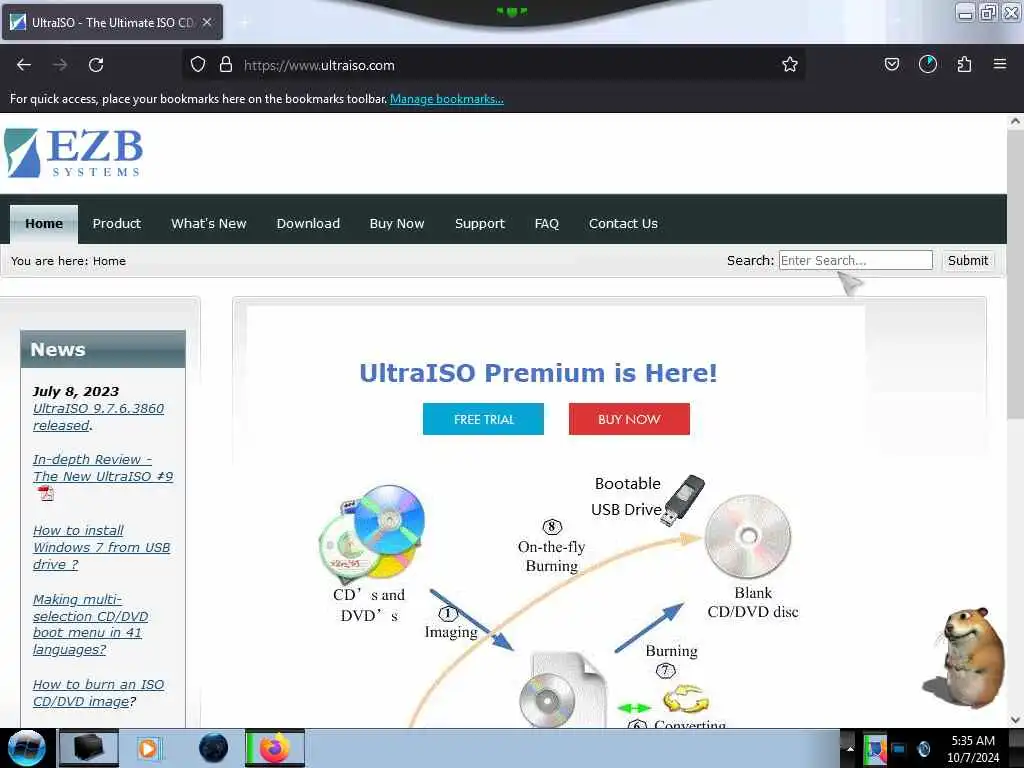
Task: Click the circular account icon in the toolbar
Action: (927, 64)
